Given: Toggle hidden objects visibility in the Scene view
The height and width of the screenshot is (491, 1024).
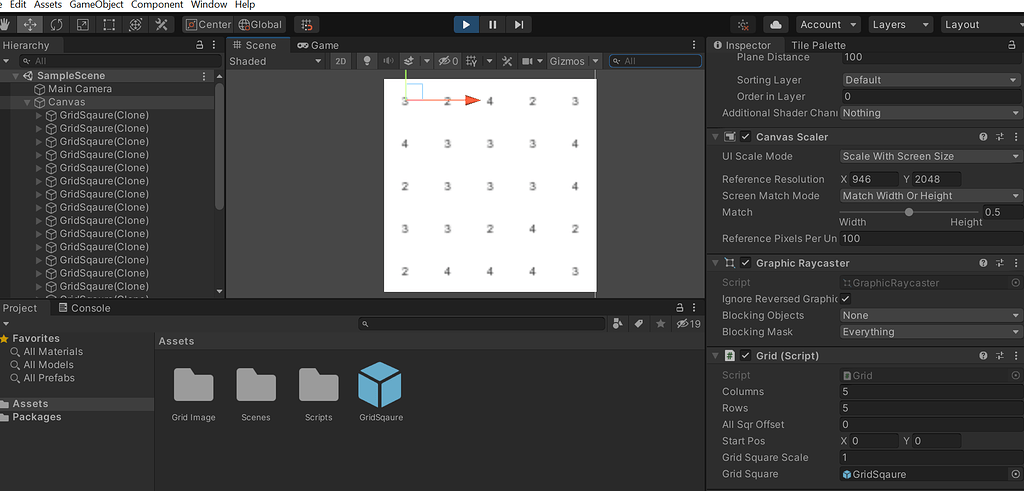Looking at the screenshot, I should click(x=448, y=61).
